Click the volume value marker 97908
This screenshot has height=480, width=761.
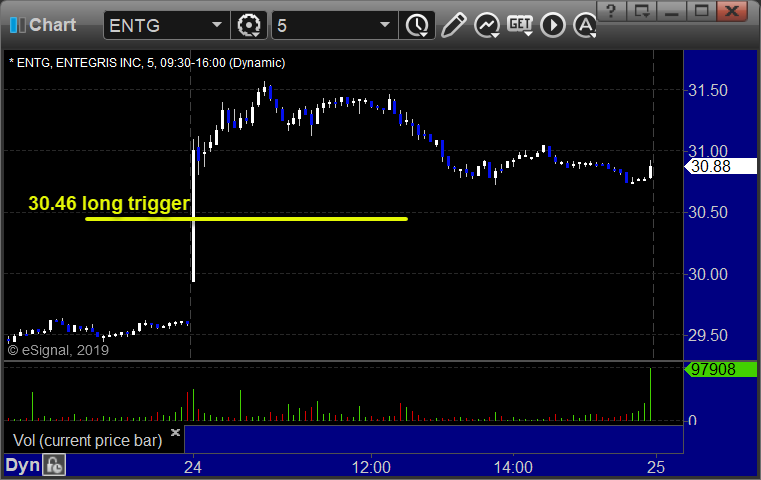pos(720,369)
